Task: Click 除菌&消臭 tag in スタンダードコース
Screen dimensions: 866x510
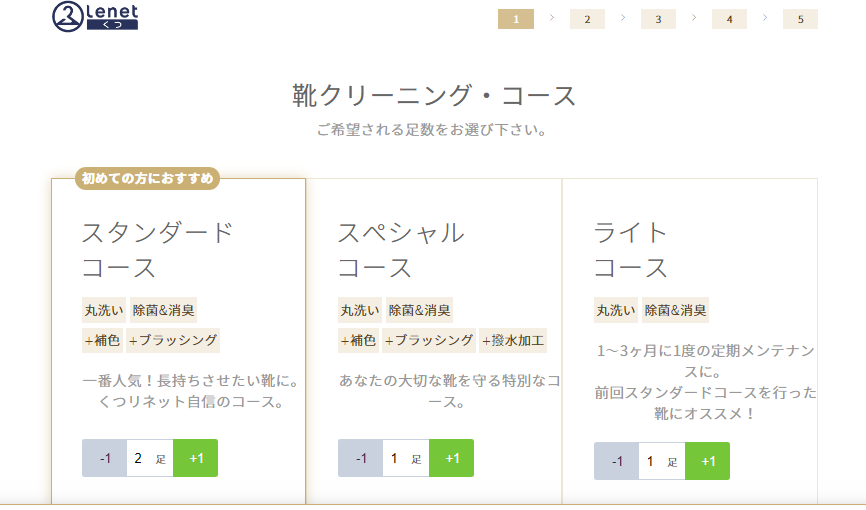Action: pos(163,310)
